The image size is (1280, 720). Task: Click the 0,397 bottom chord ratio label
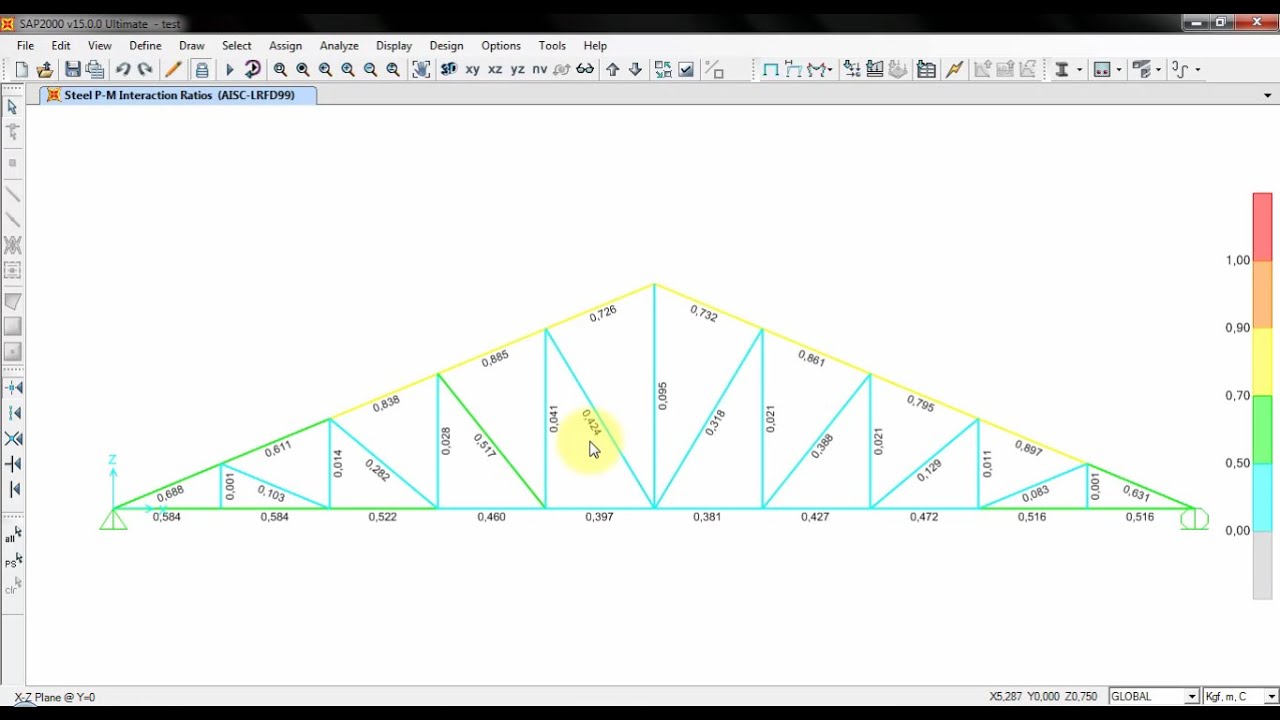tap(599, 517)
